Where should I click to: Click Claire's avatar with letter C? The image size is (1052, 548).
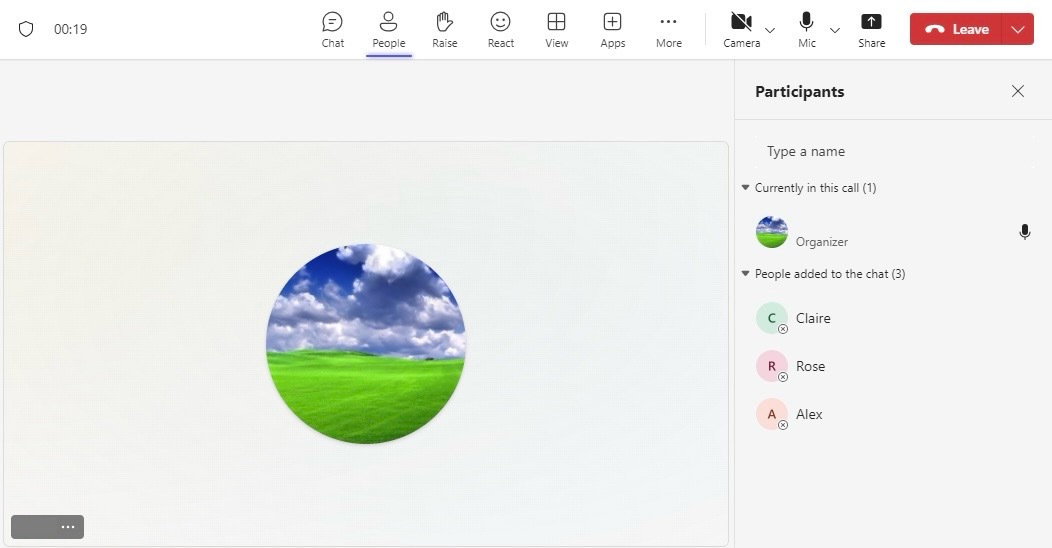click(772, 318)
